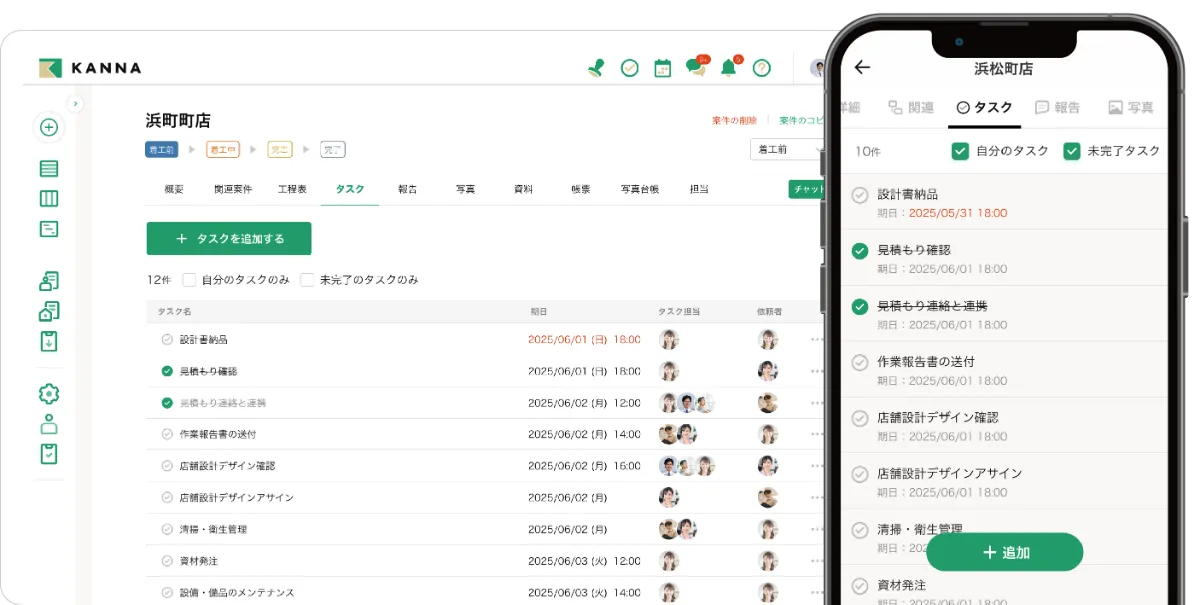Uncheck completed desktop 見積もり連絡と連携 task
Viewport: 1200px width, 605px height.
[167, 403]
